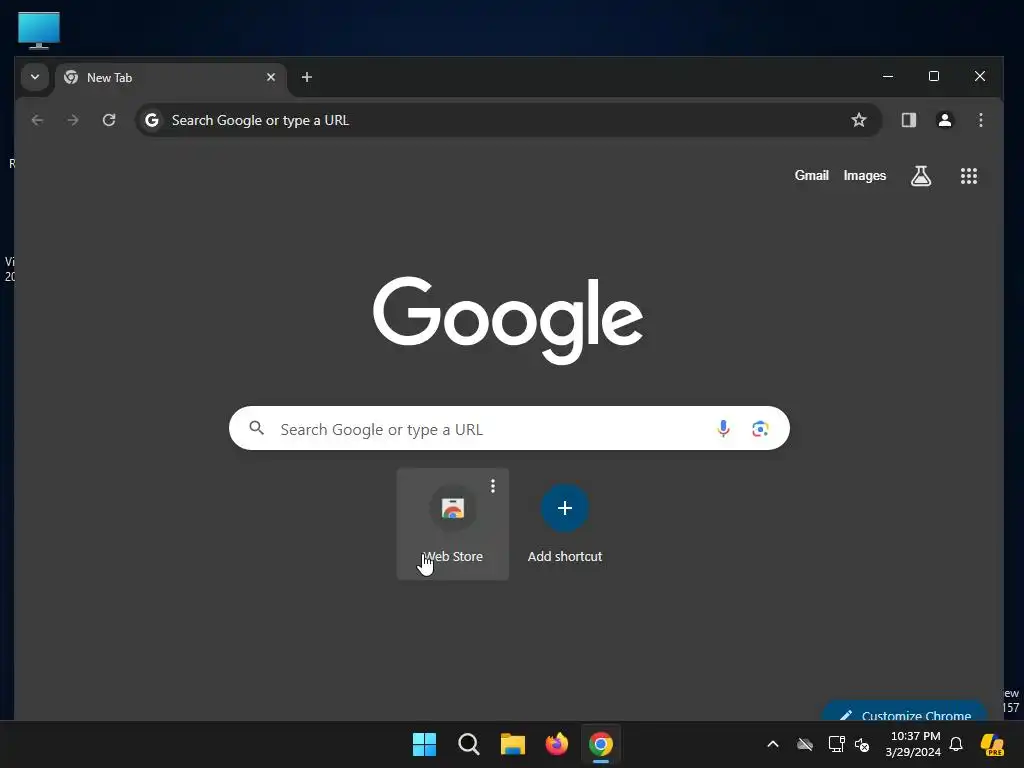This screenshot has width=1024, height=768.
Task: Open Web Store shortcut more actions
Action: [x=493, y=486]
